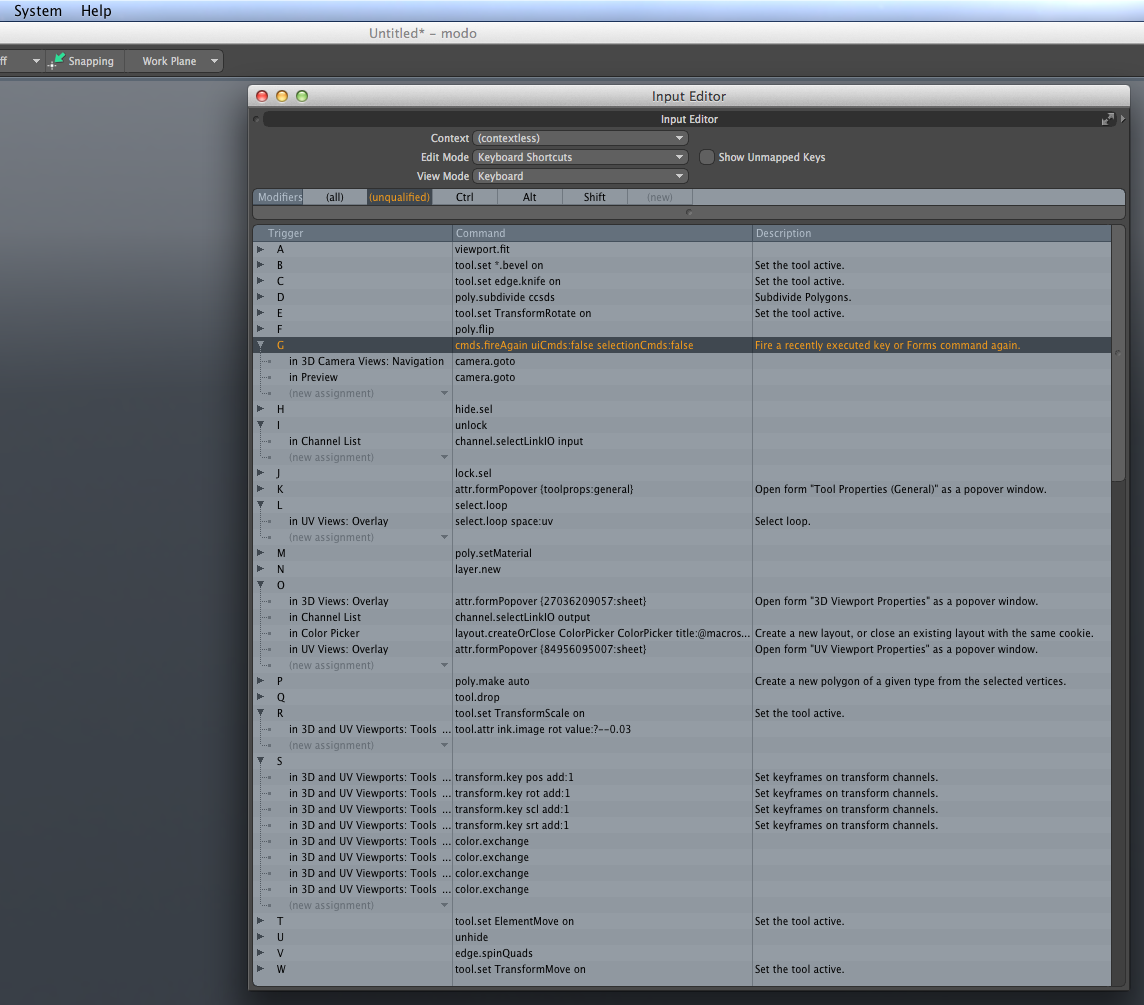The image size is (1144, 1005).
Task: Open the Edit Mode Keyboard Shortcuts dropdown
Action: [x=580, y=157]
